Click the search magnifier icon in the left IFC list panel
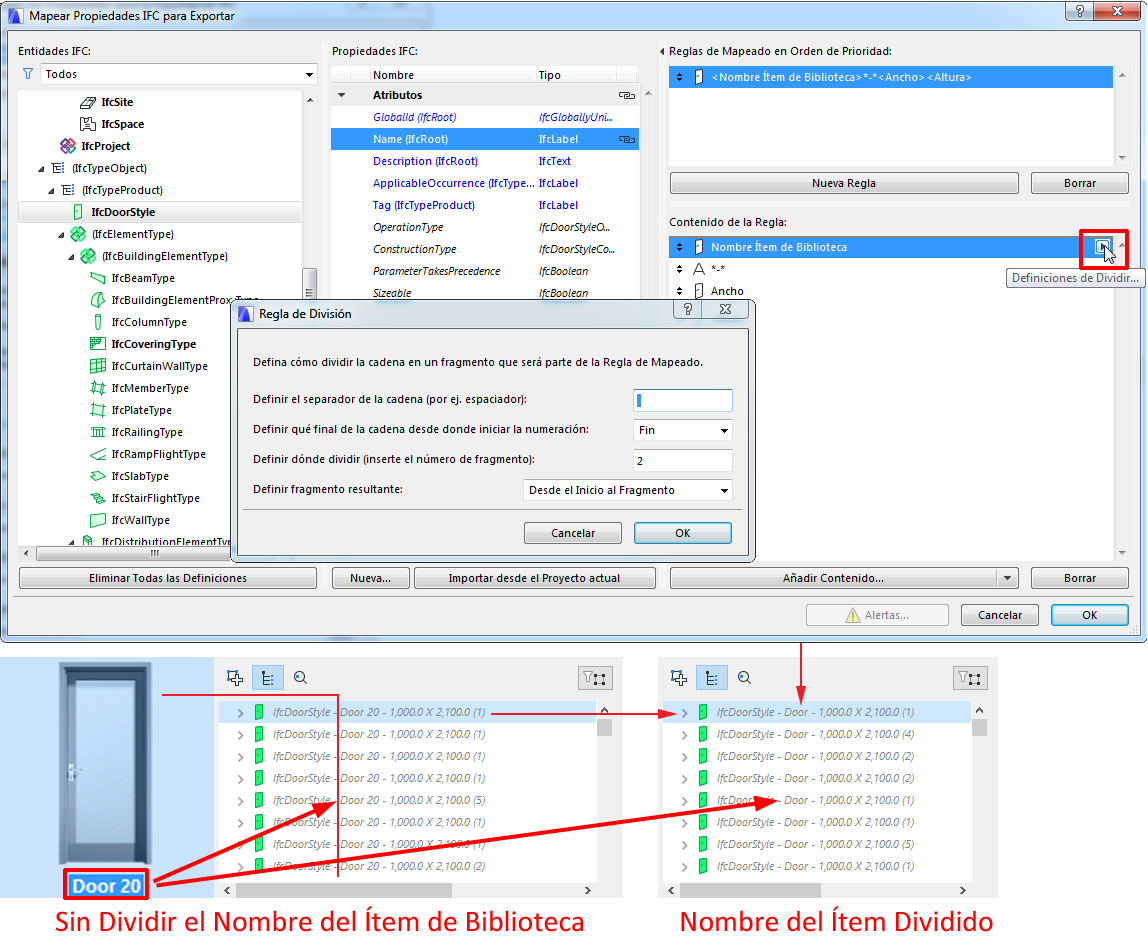This screenshot has width=1148, height=945. [300, 678]
